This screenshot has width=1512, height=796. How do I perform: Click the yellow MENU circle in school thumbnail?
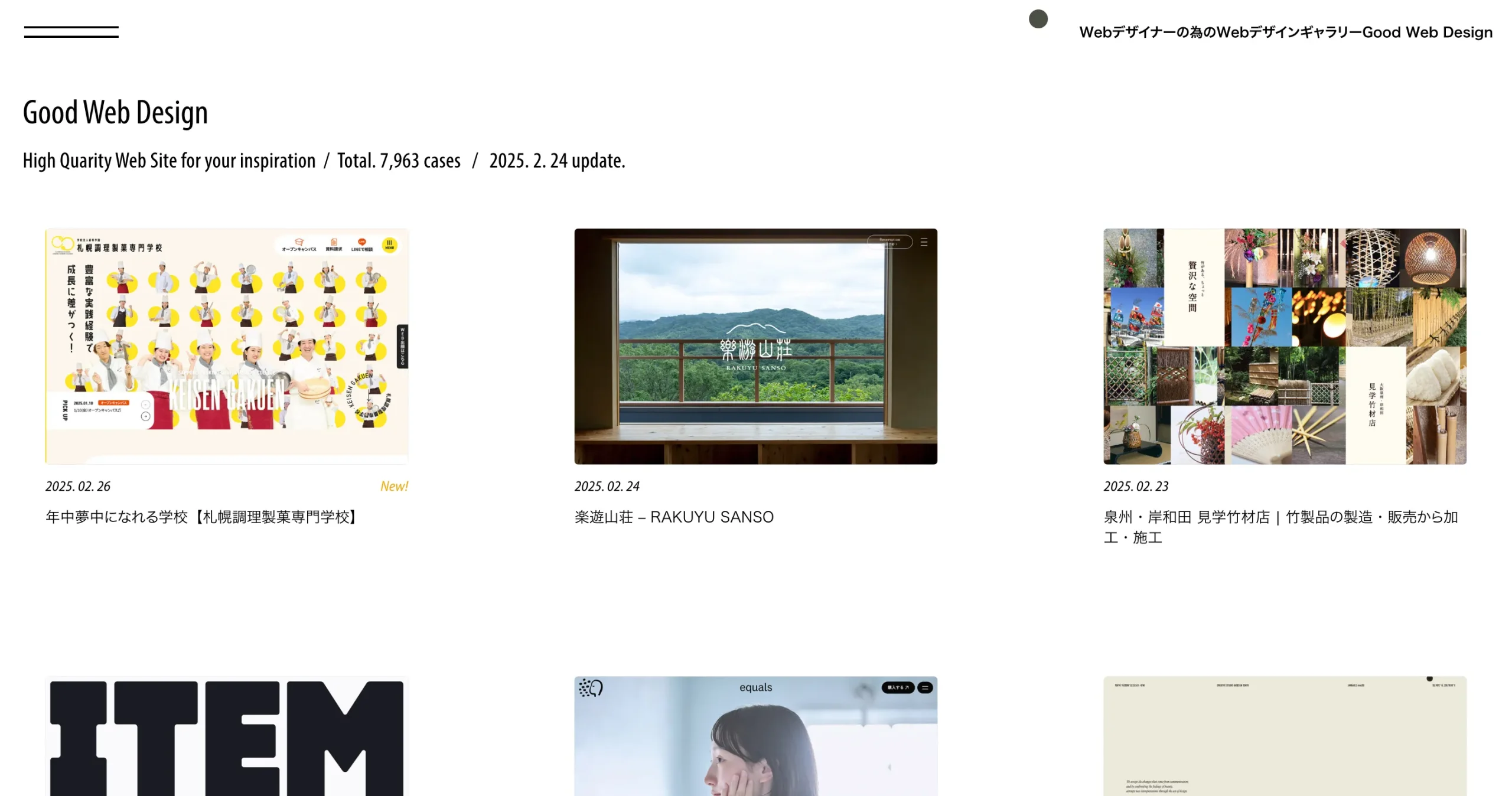pyautogui.click(x=389, y=244)
